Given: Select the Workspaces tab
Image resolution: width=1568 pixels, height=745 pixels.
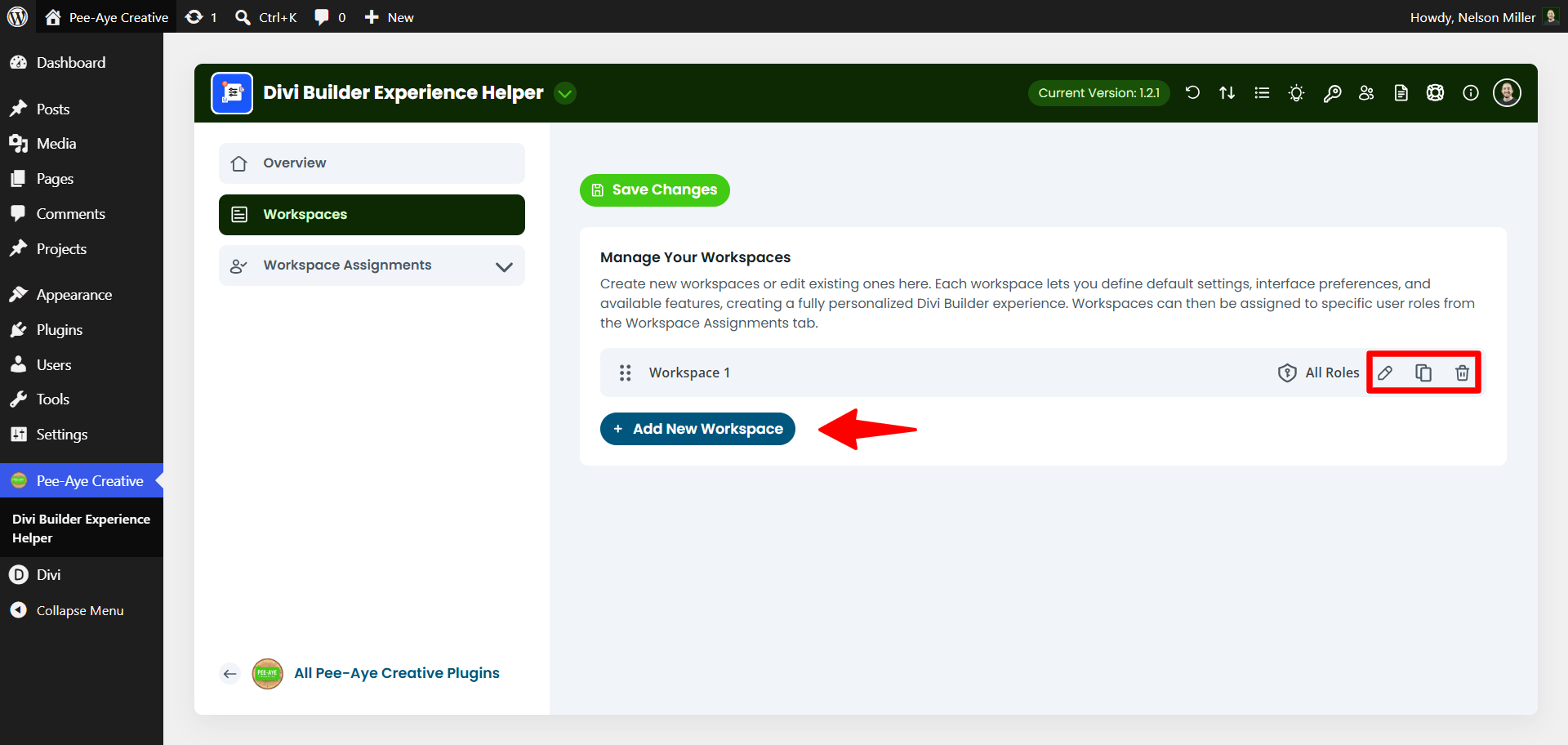Looking at the screenshot, I should 372,215.
